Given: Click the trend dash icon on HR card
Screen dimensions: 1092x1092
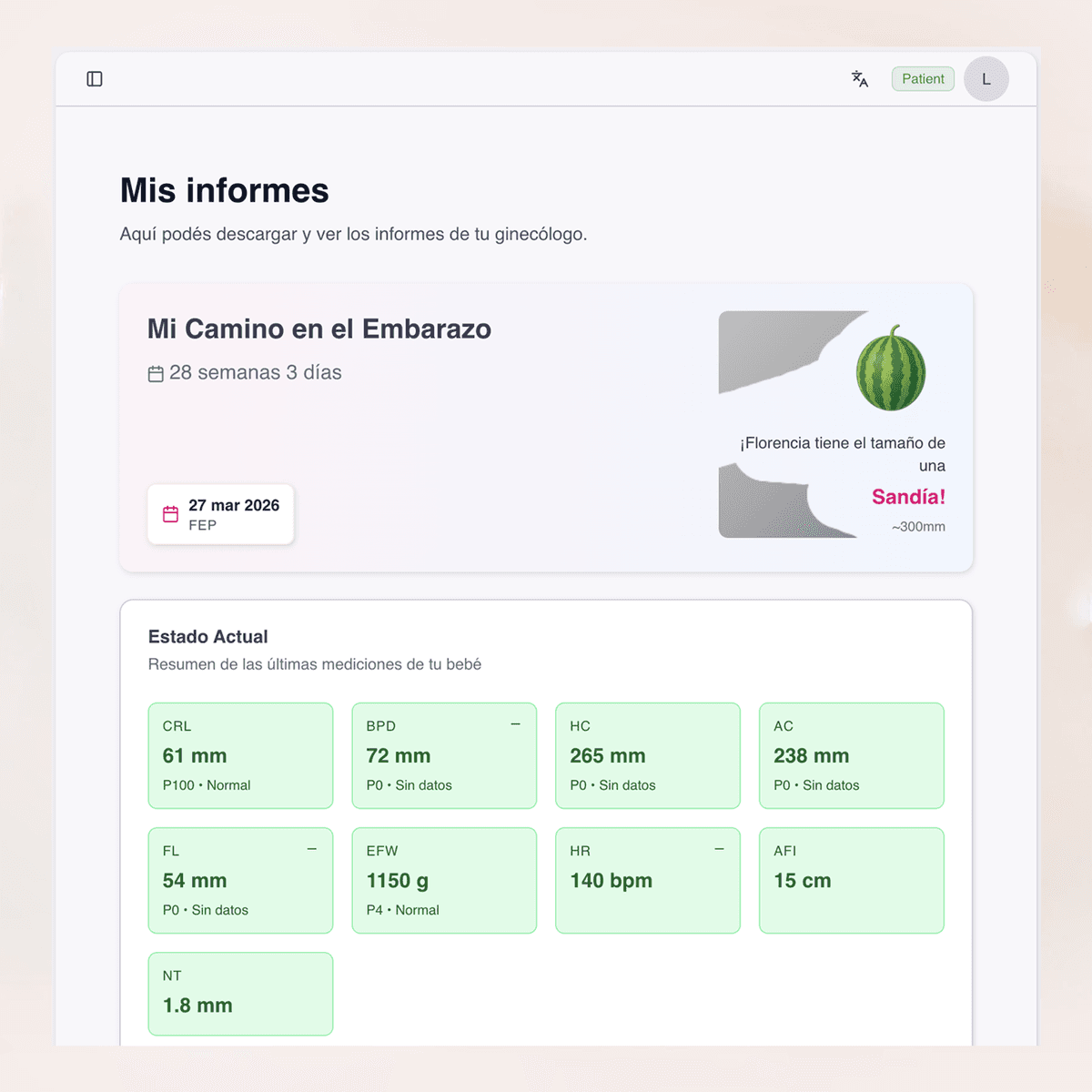Looking at the screenshot, I should click(x=719, y=849).
